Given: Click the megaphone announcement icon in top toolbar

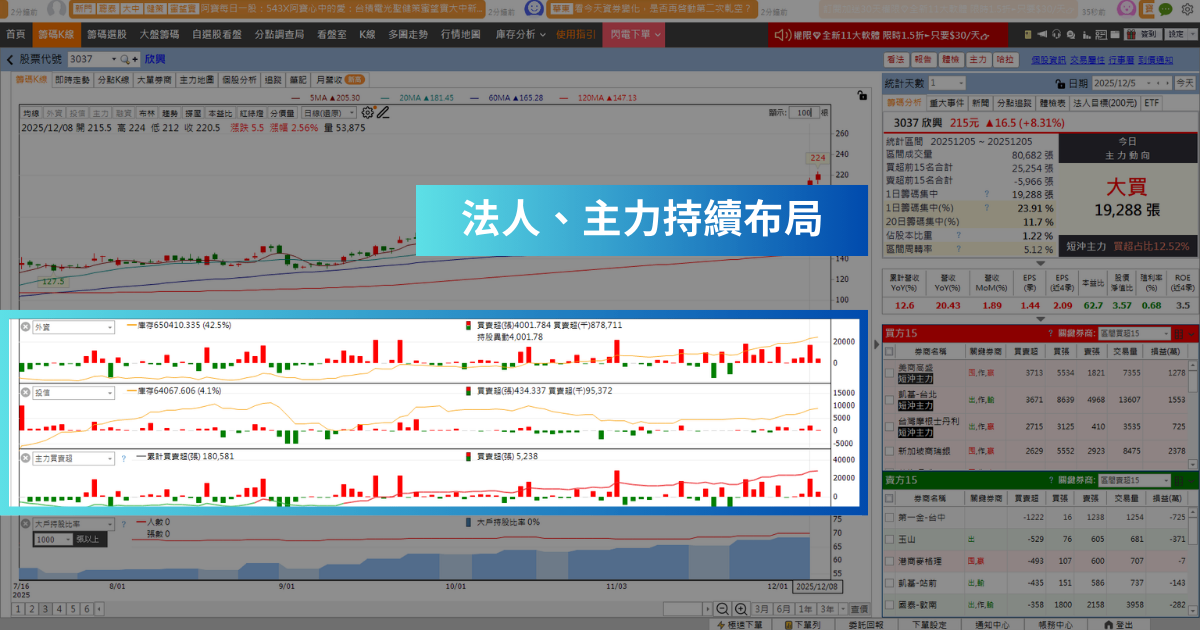Looking at the screenshot, I should point(1042,33).
